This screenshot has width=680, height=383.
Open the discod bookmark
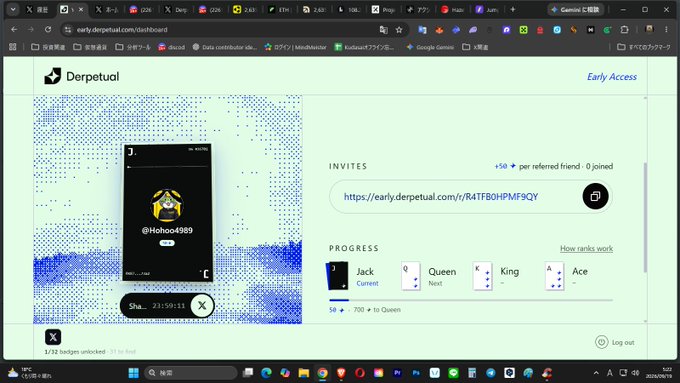coord(172,47)
